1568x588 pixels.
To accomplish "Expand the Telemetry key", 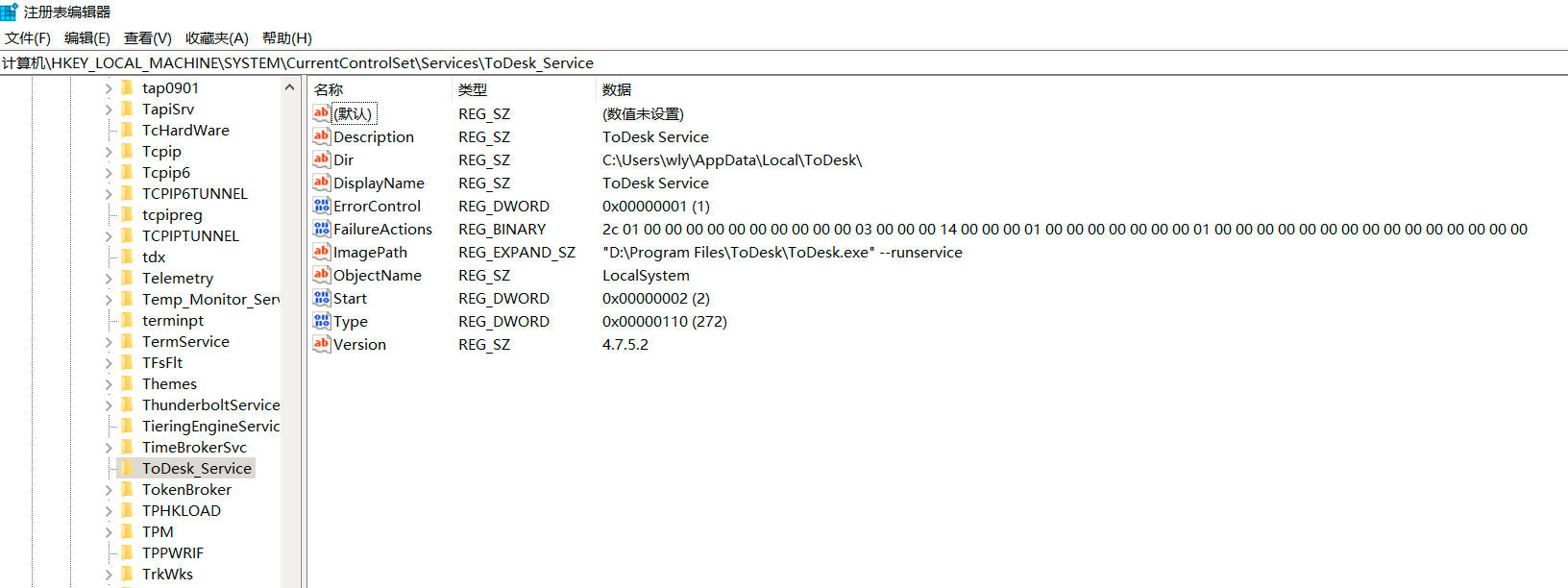I will [109, 279].
